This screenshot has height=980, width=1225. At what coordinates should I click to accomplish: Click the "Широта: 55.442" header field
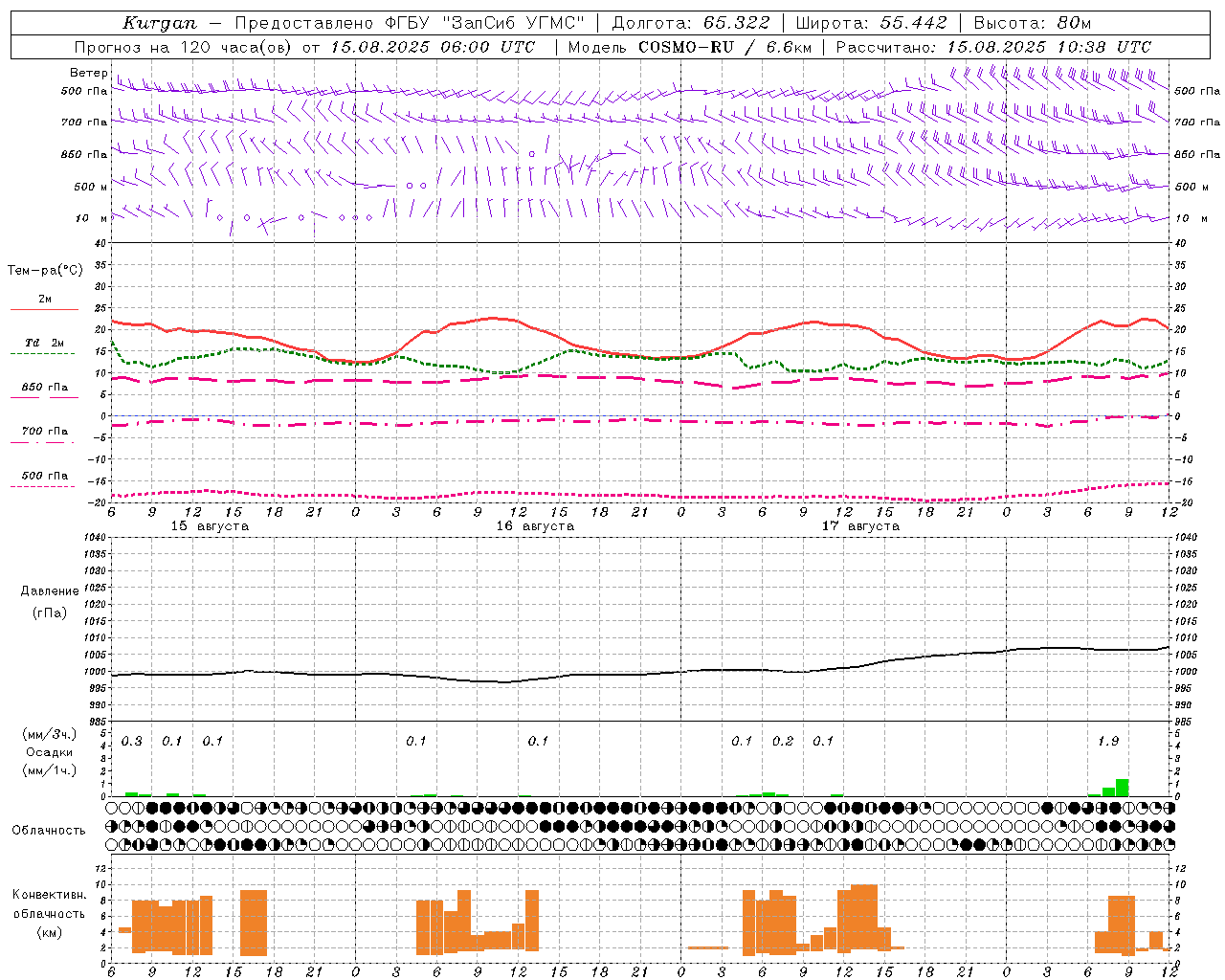pyautogui.click(x=872, y=23)
